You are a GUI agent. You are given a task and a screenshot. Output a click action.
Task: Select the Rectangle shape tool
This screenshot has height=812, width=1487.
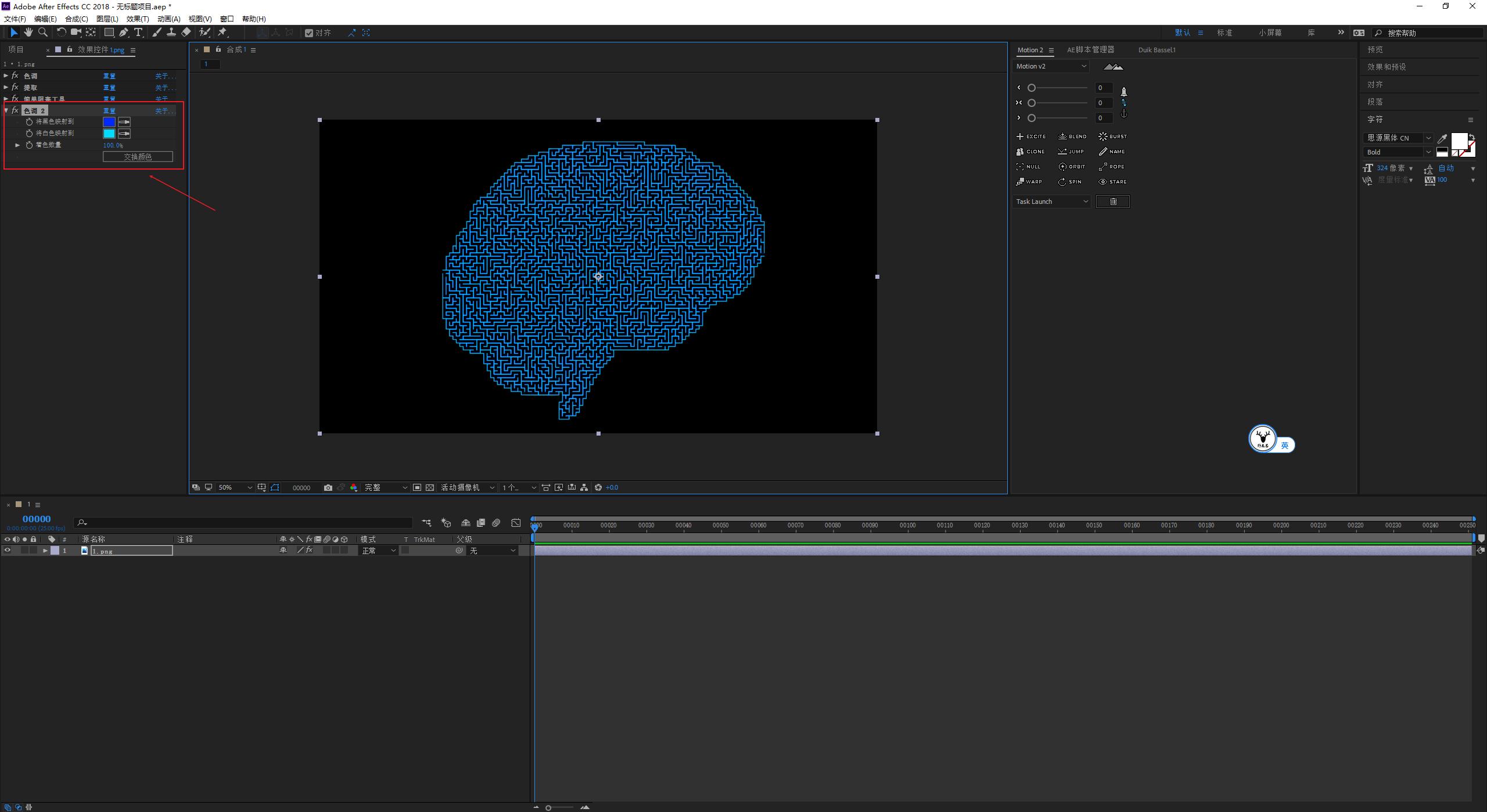(109, 33)
